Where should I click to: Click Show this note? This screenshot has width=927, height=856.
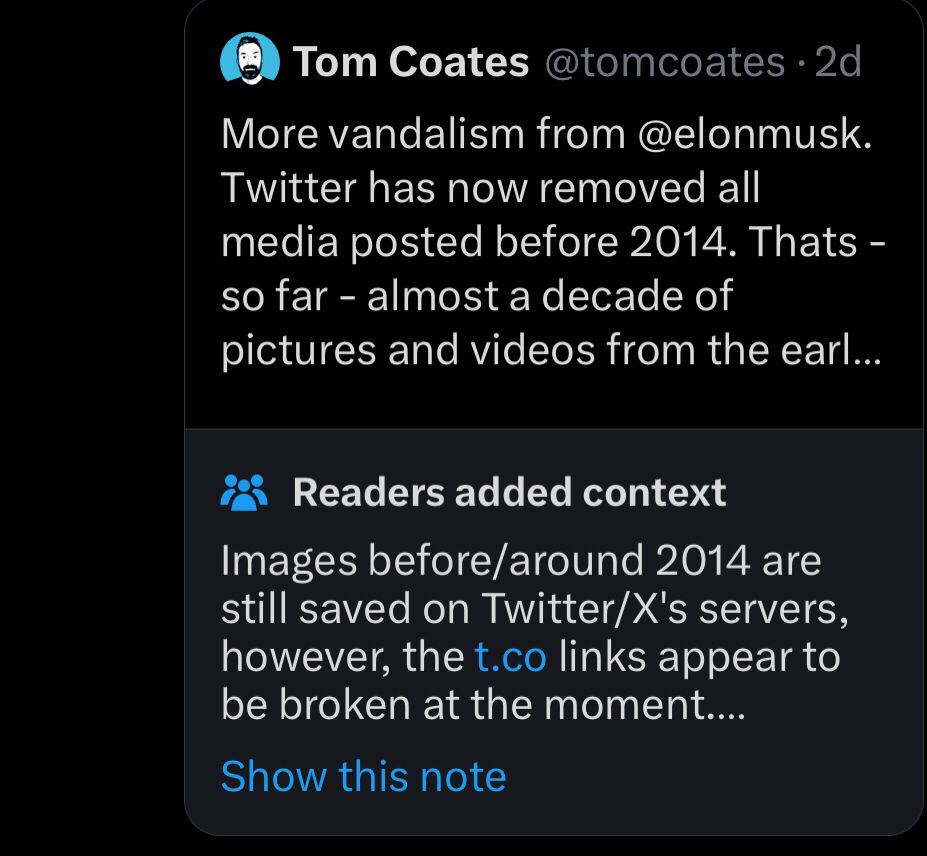pyautogui.click(x=363, y=776)
